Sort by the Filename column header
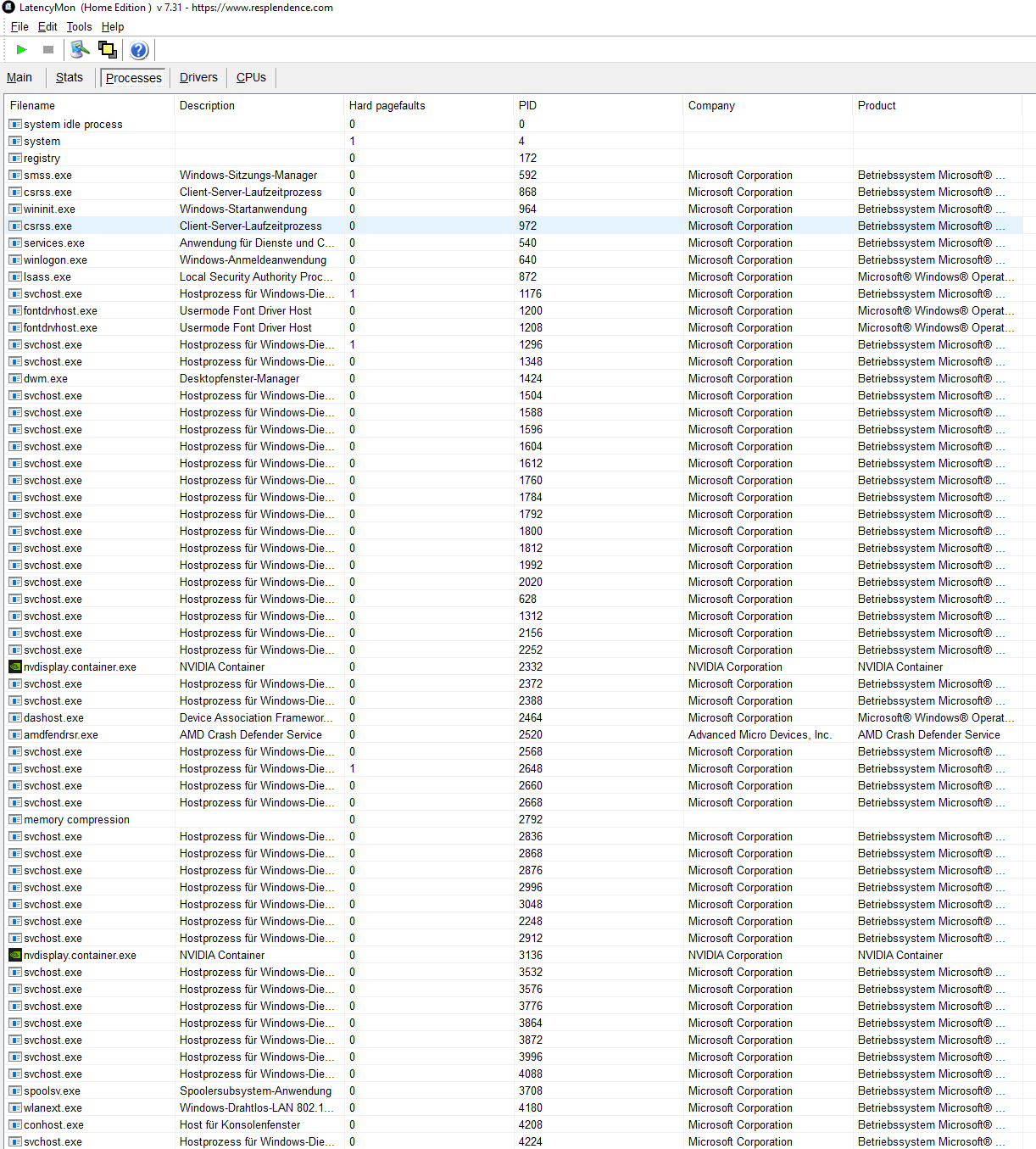Screen dimensions: 1036x1149 click(90, 105)
